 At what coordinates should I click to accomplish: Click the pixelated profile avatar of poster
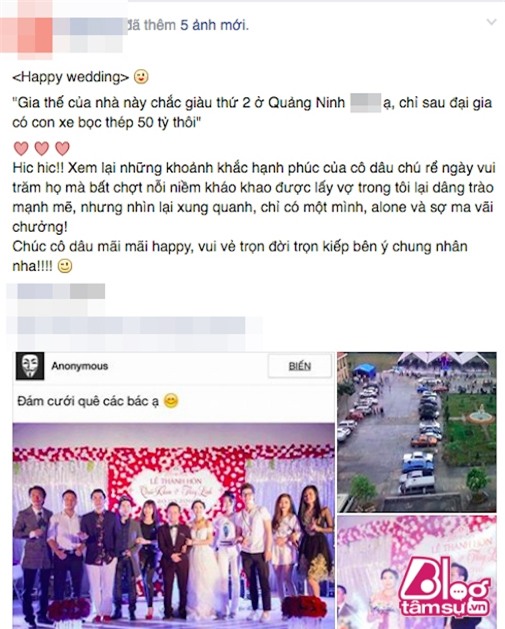tap(26, 27)
